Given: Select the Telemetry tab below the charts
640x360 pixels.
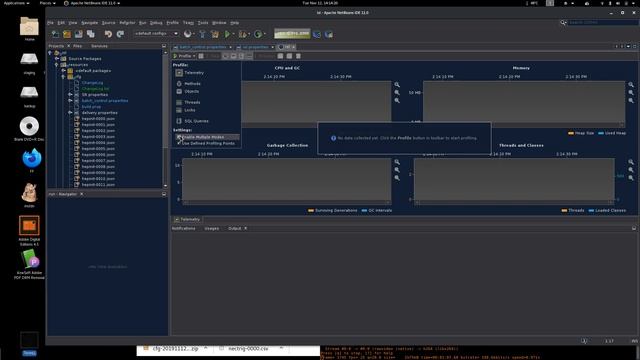Looking at the screenshot, I should [x=187, y=220].
